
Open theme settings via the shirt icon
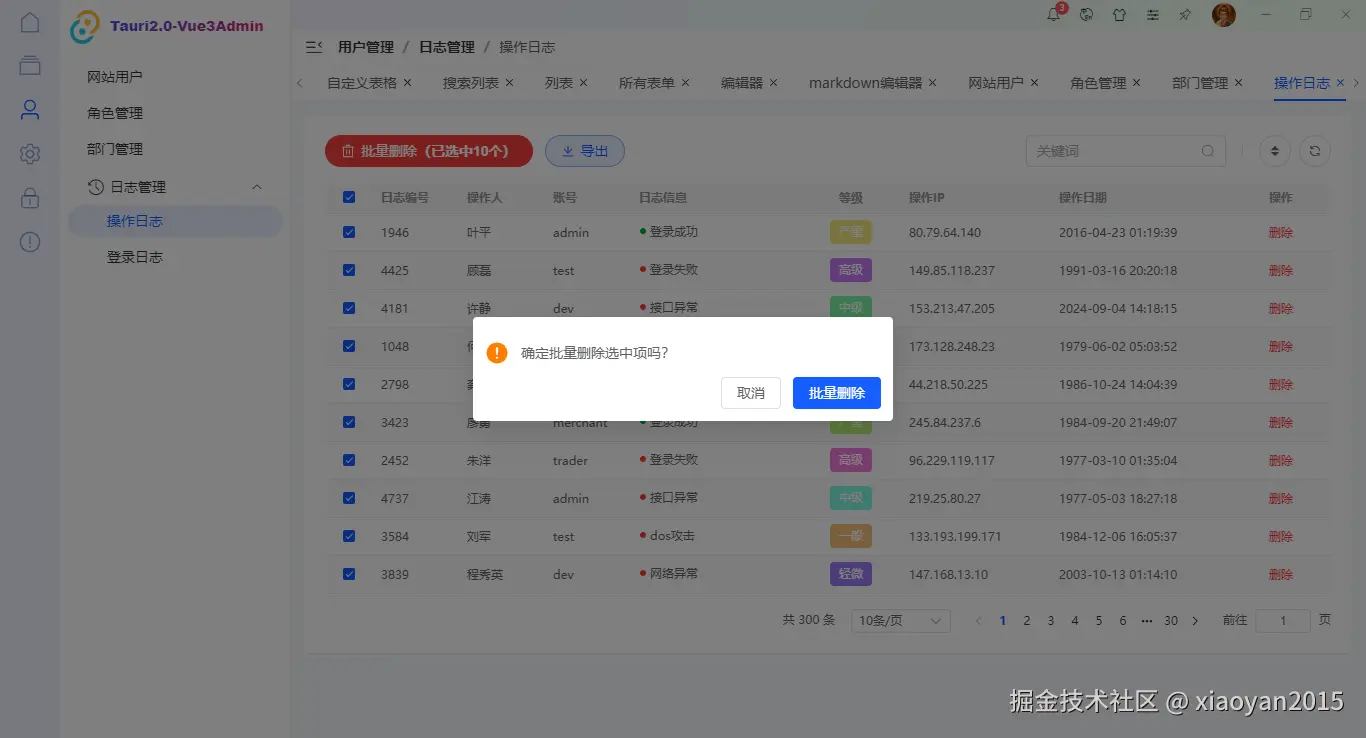coord(1119,14)
